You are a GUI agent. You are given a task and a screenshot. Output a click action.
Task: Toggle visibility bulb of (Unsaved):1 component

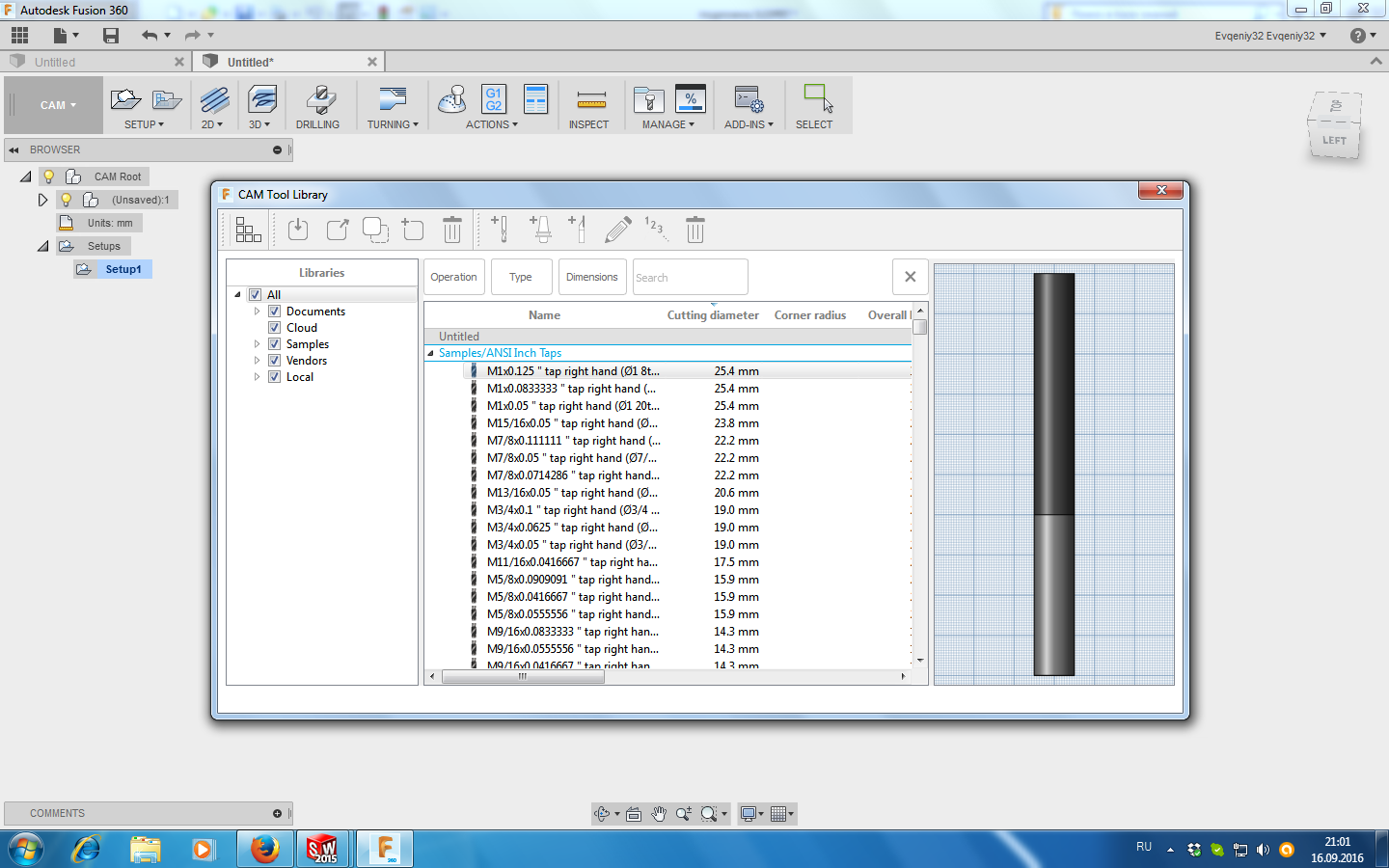tap(66, 200)
